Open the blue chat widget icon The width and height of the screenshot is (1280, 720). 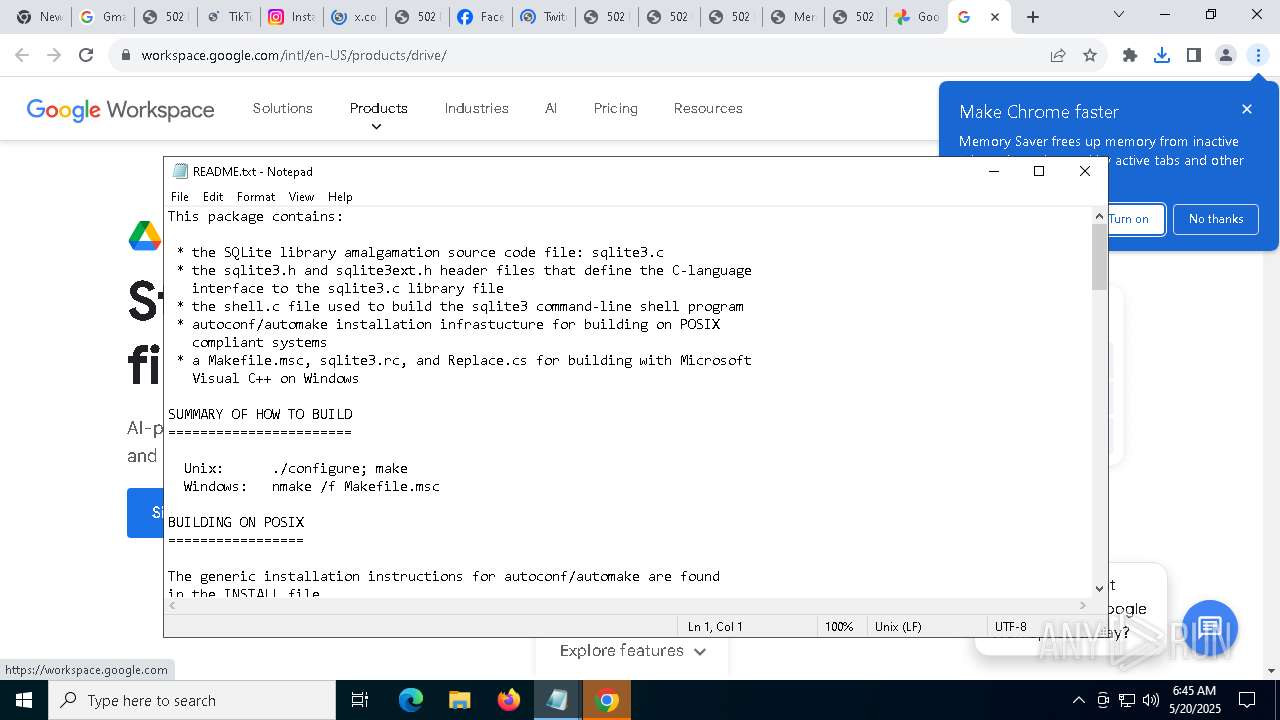coord(1210,628)
